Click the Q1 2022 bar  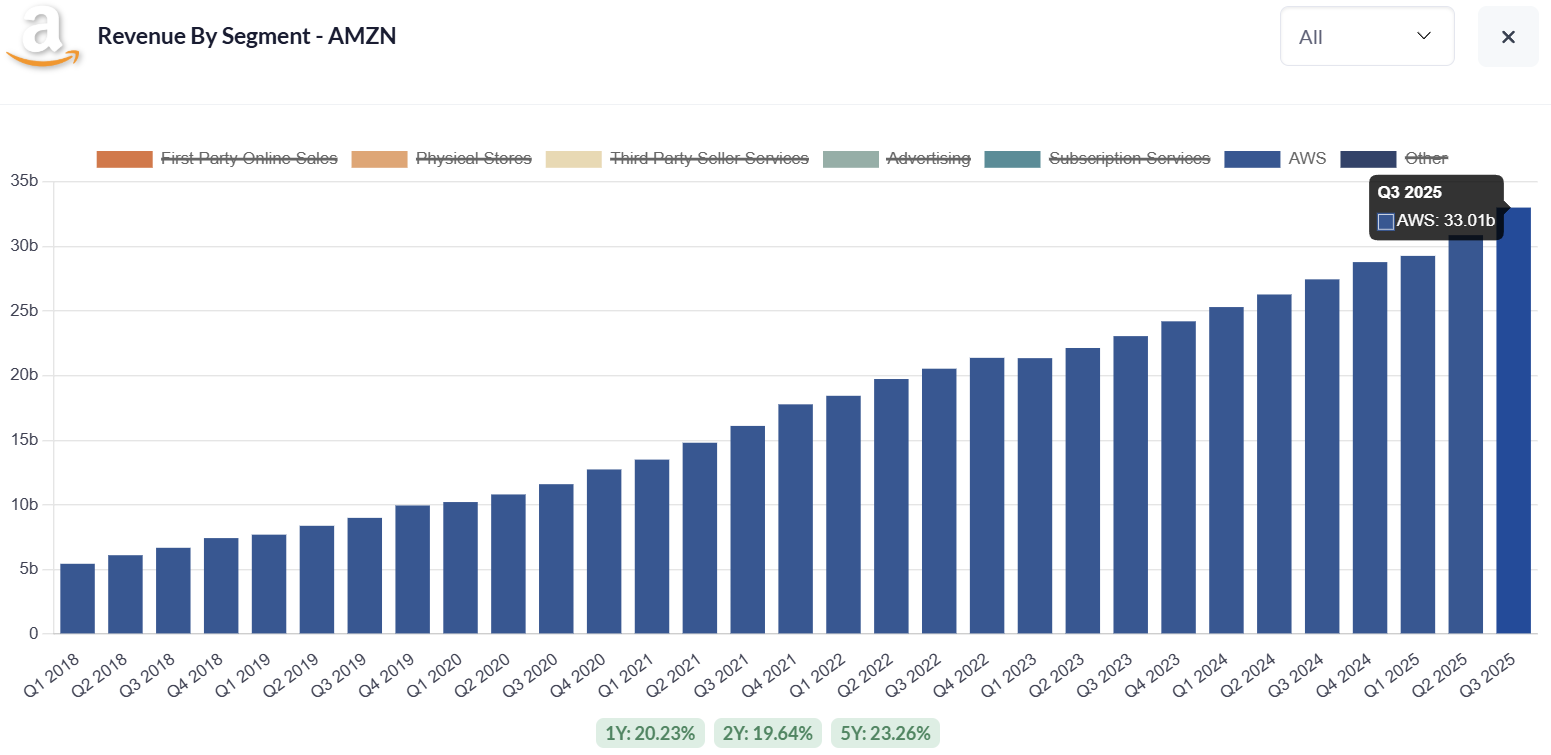point(843,514)
